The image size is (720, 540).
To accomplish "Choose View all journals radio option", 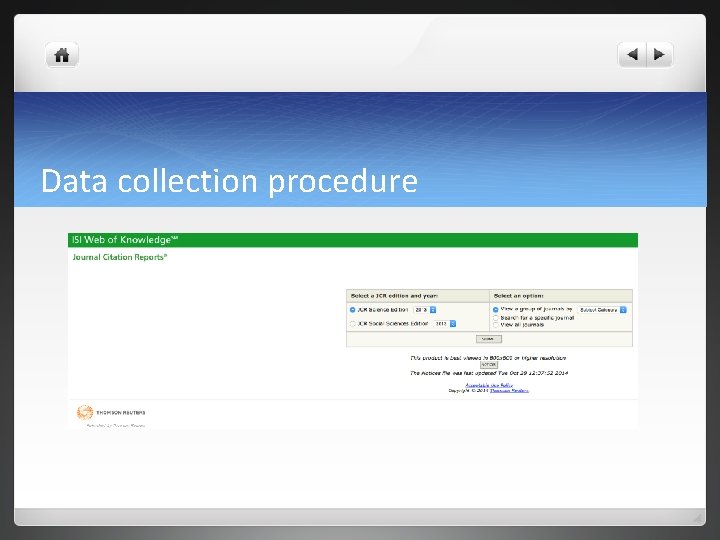I will coord(495,325).
